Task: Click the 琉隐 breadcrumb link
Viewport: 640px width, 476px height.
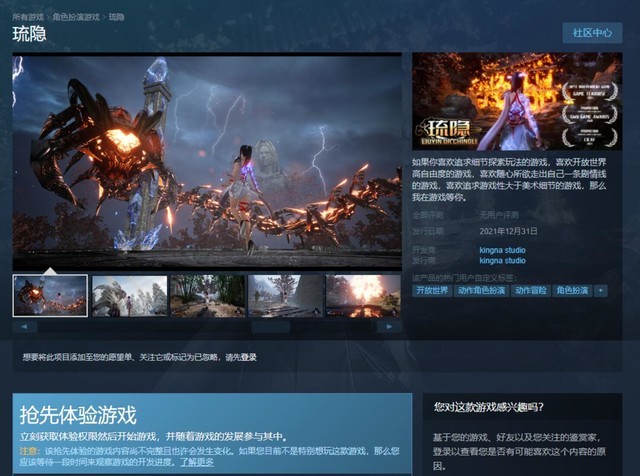Action: coord(116,17)
